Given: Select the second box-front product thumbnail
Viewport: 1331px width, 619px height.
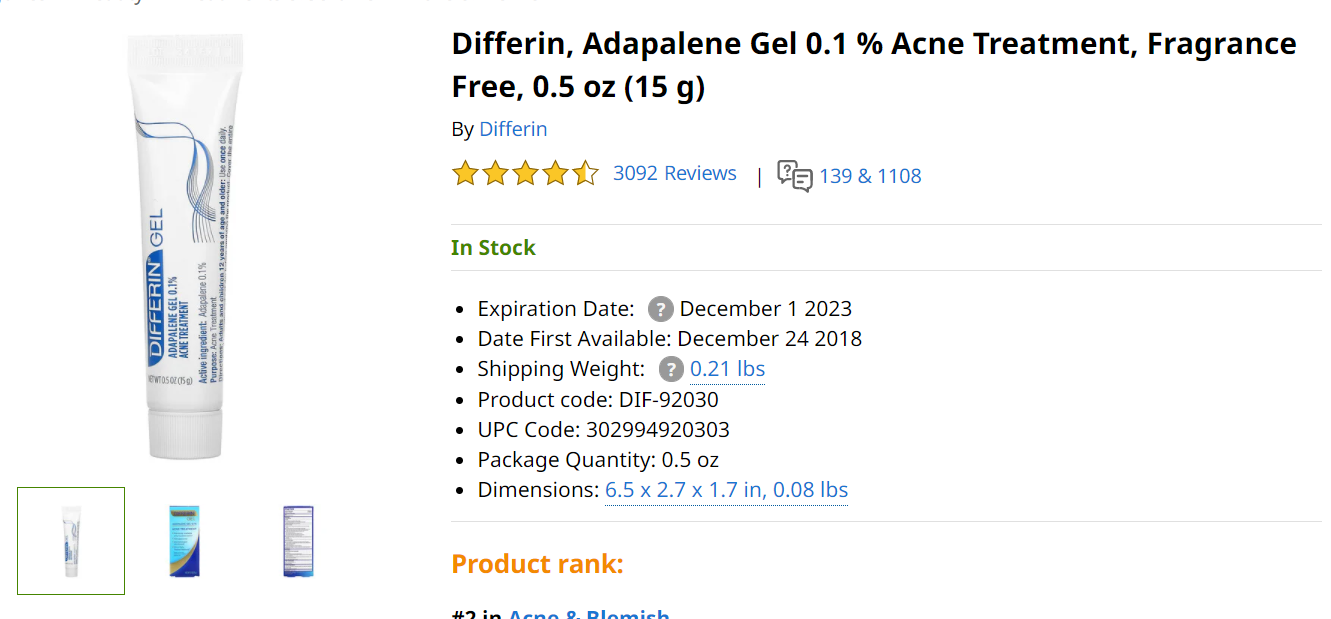Looking at the screenshot, I should coord(185,541).
